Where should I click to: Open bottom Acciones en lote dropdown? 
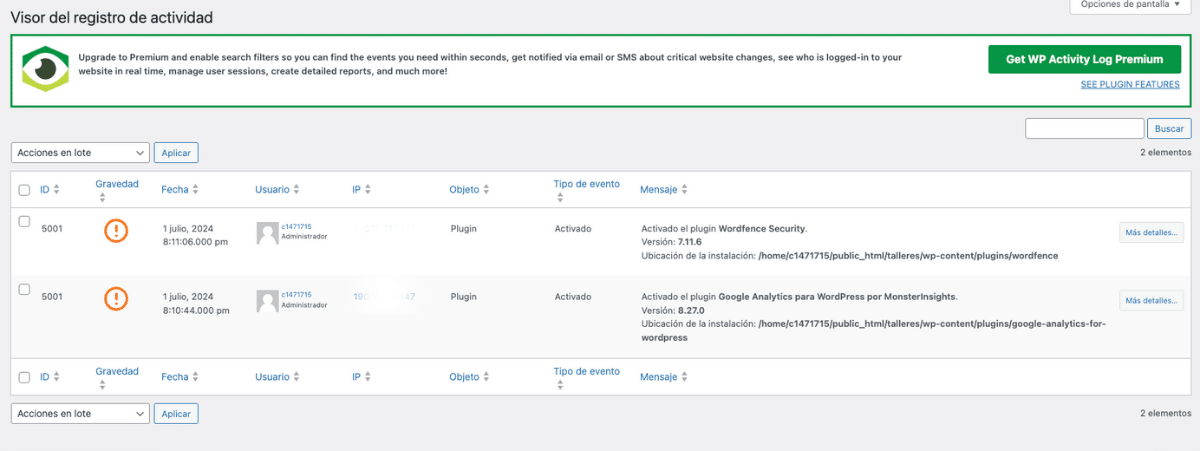pos(80,413)
